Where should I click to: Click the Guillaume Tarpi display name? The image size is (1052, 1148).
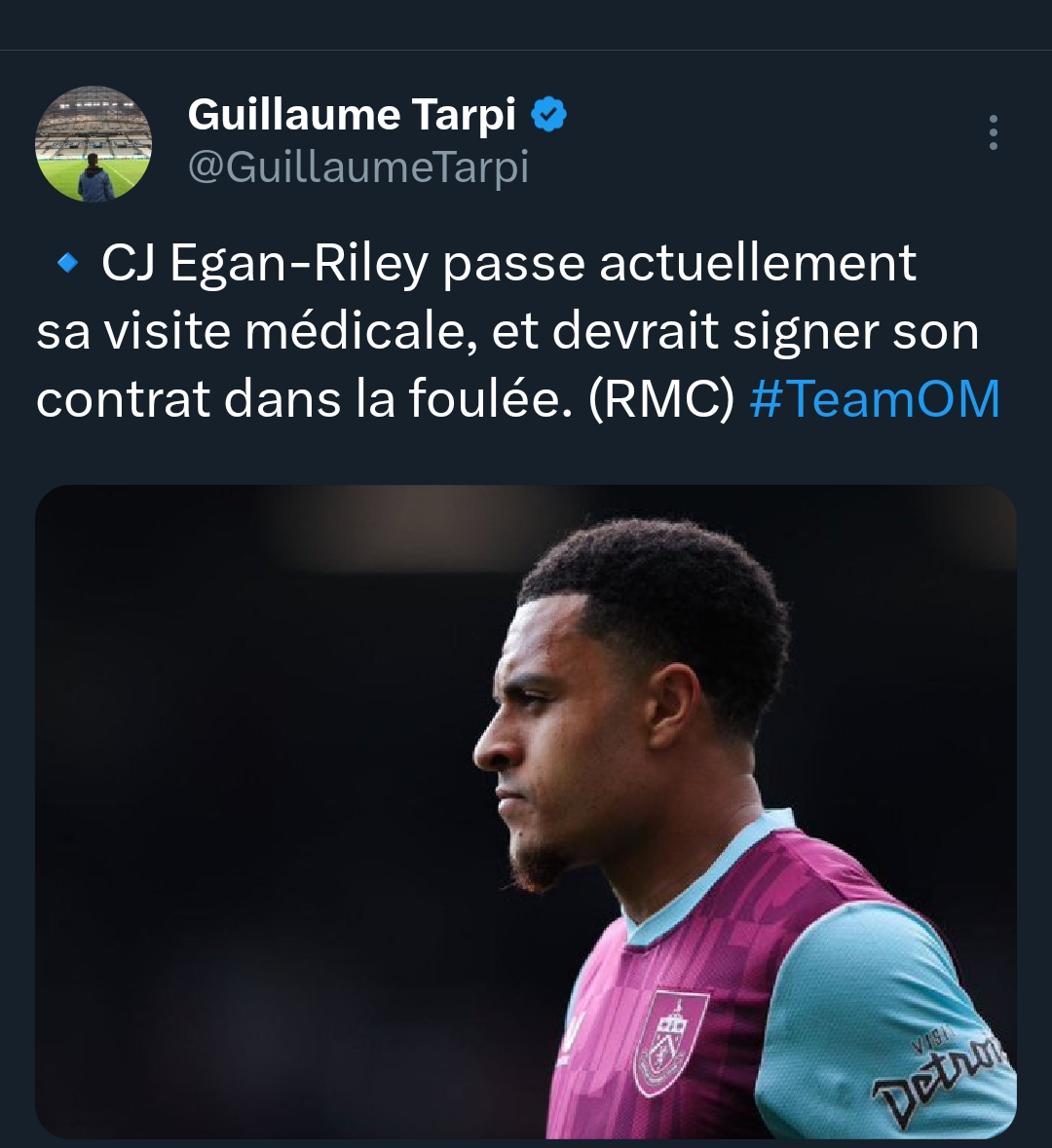coord(352,115)
